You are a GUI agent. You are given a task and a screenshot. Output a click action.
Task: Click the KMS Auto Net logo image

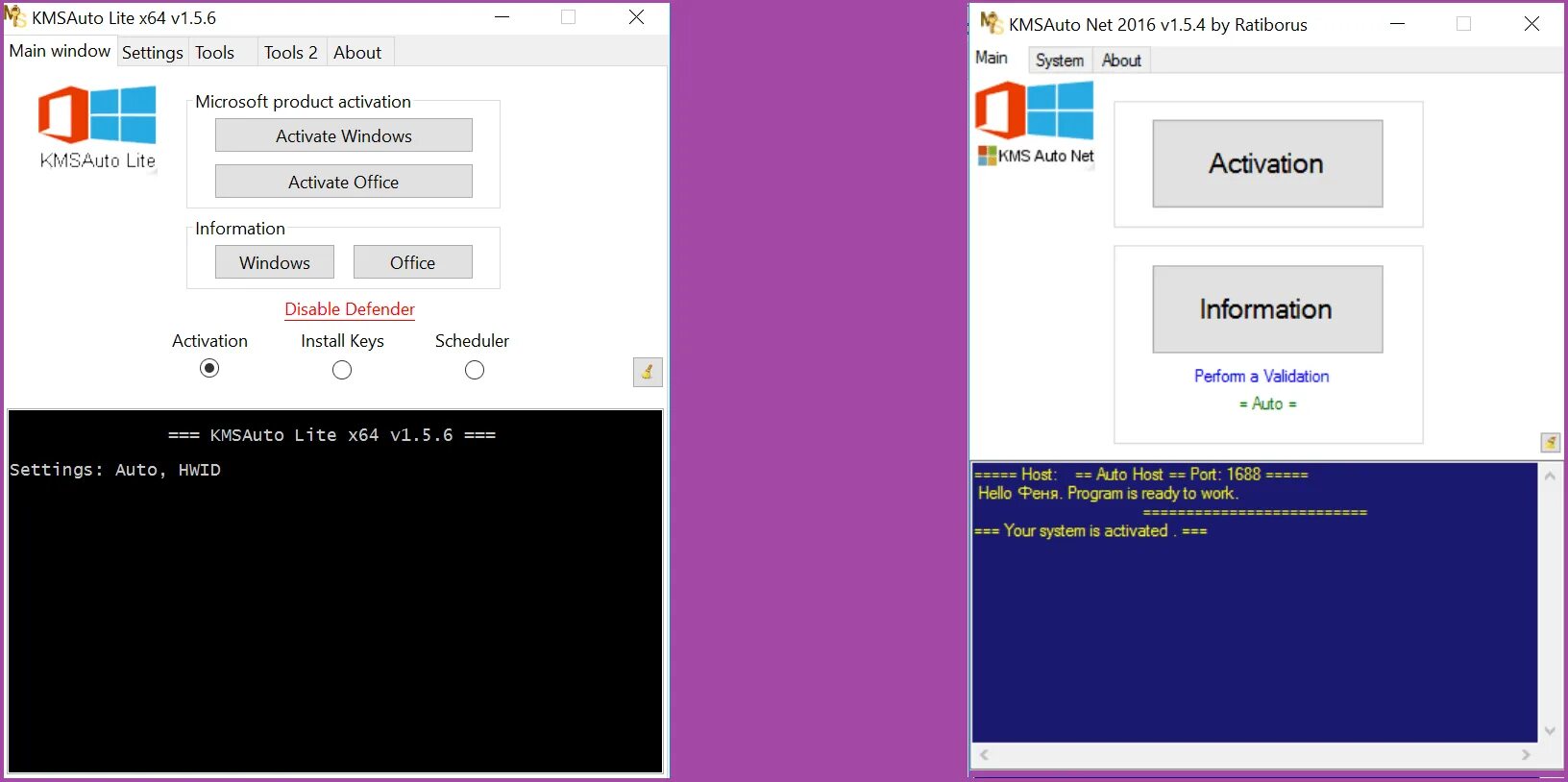1035,124
